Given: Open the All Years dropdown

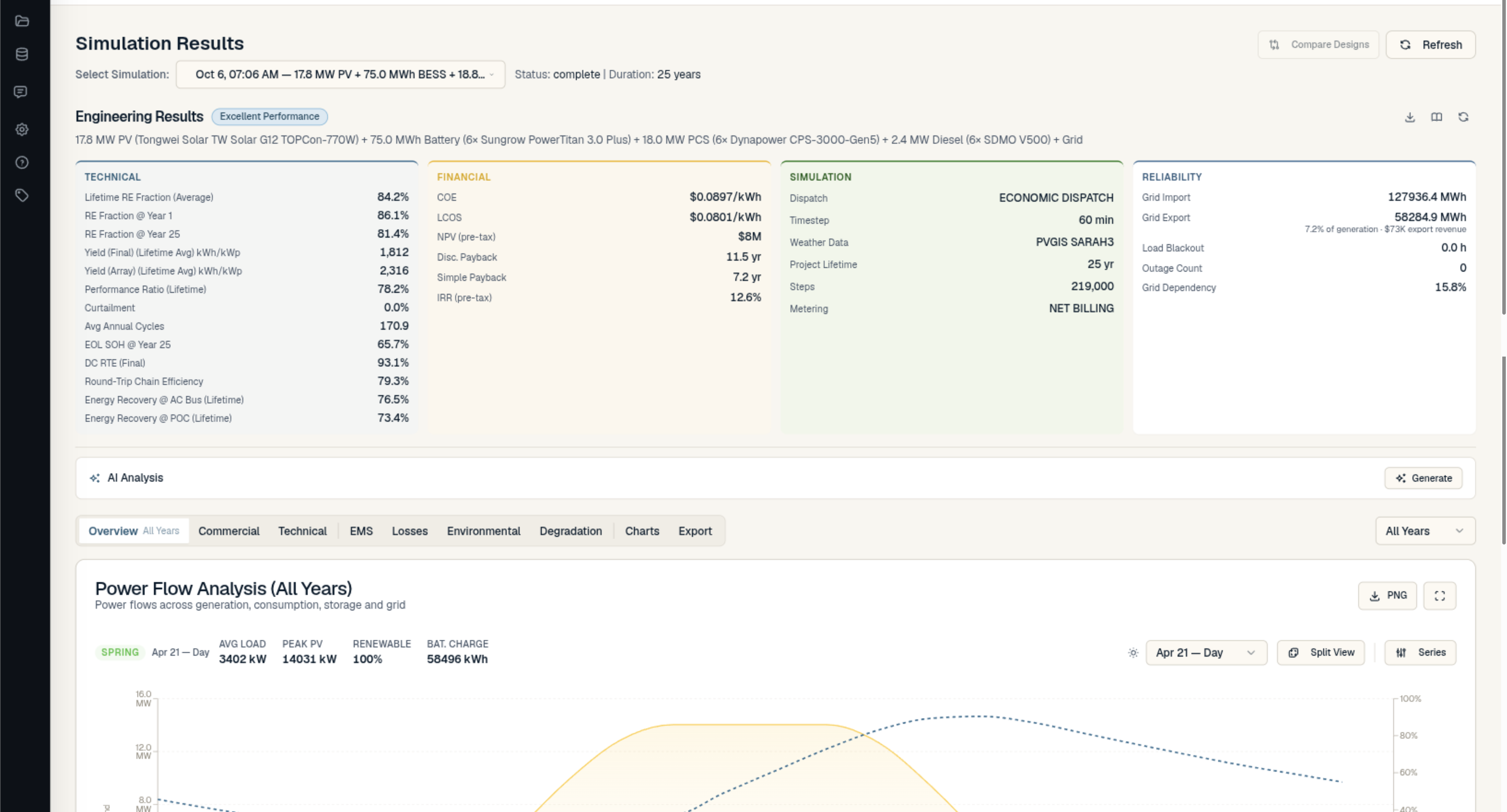Looking at the screenshot, I should click(x=1425, y=531).
